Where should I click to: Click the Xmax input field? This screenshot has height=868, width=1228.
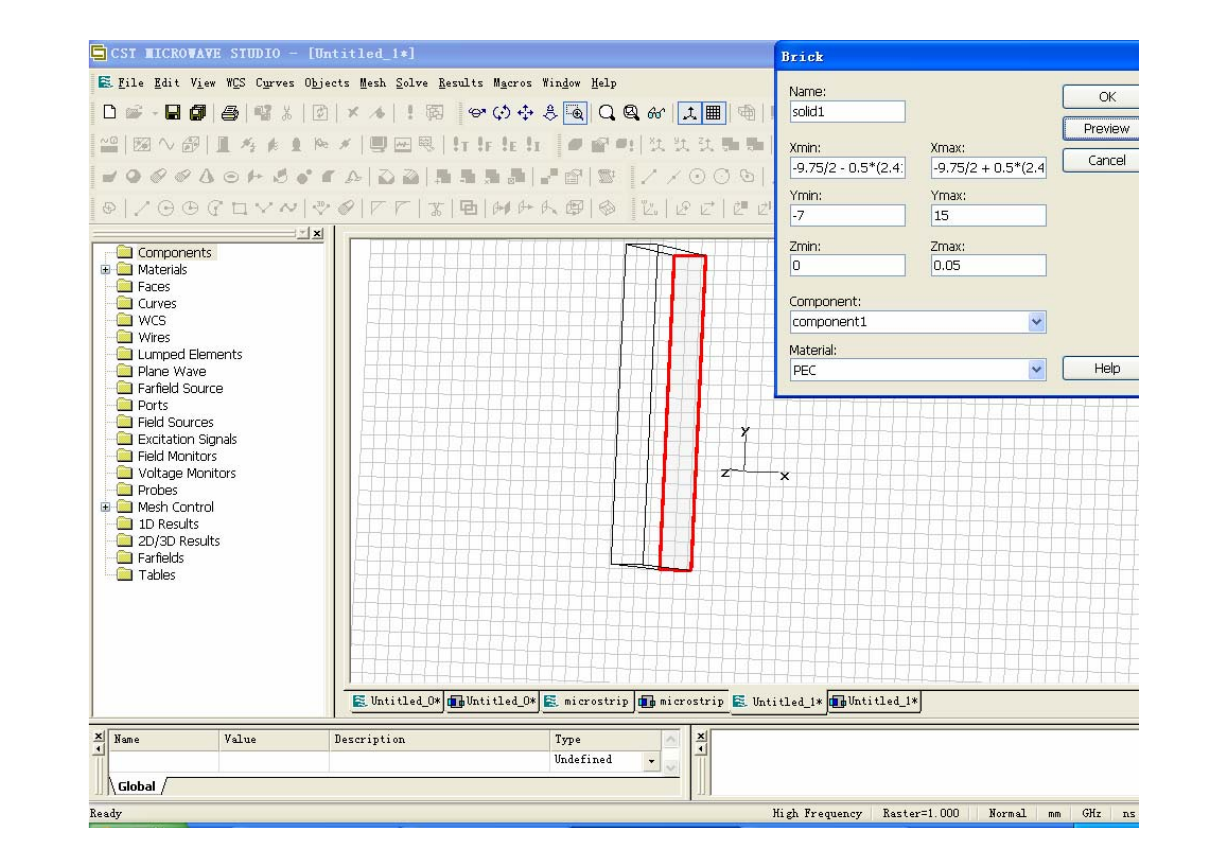click(x=988, y=167)
